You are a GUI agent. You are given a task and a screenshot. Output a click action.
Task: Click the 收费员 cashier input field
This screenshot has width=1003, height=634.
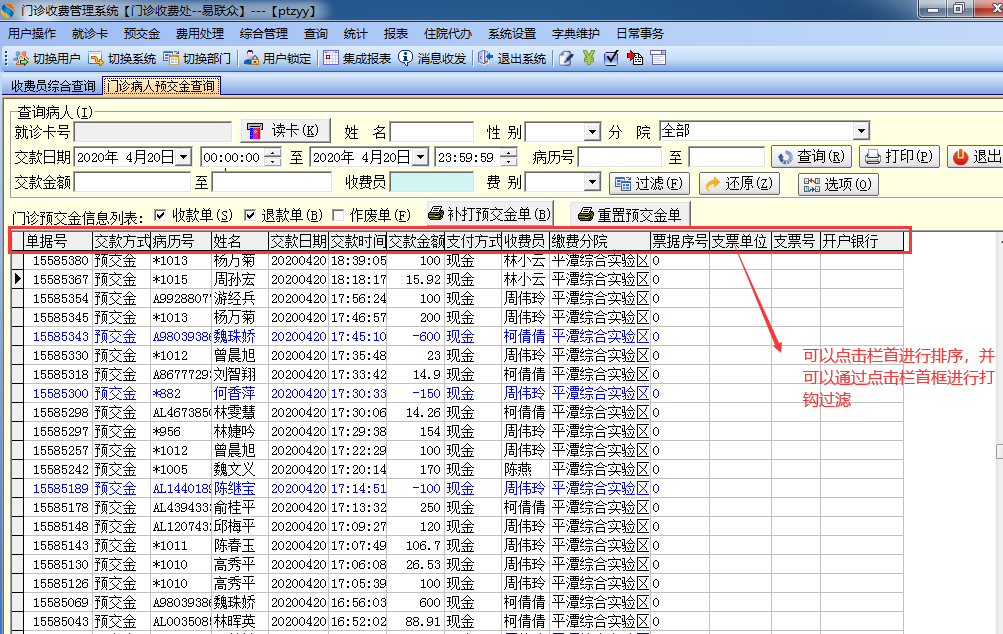[432, 182]
